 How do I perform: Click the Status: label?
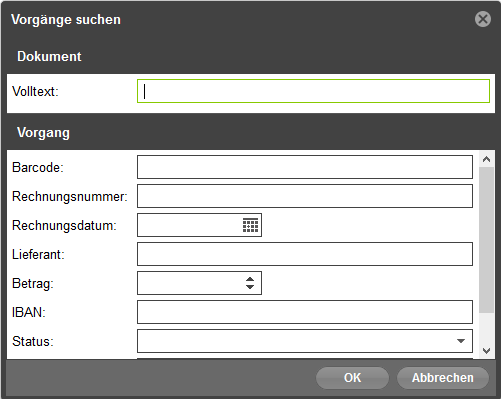33,341
